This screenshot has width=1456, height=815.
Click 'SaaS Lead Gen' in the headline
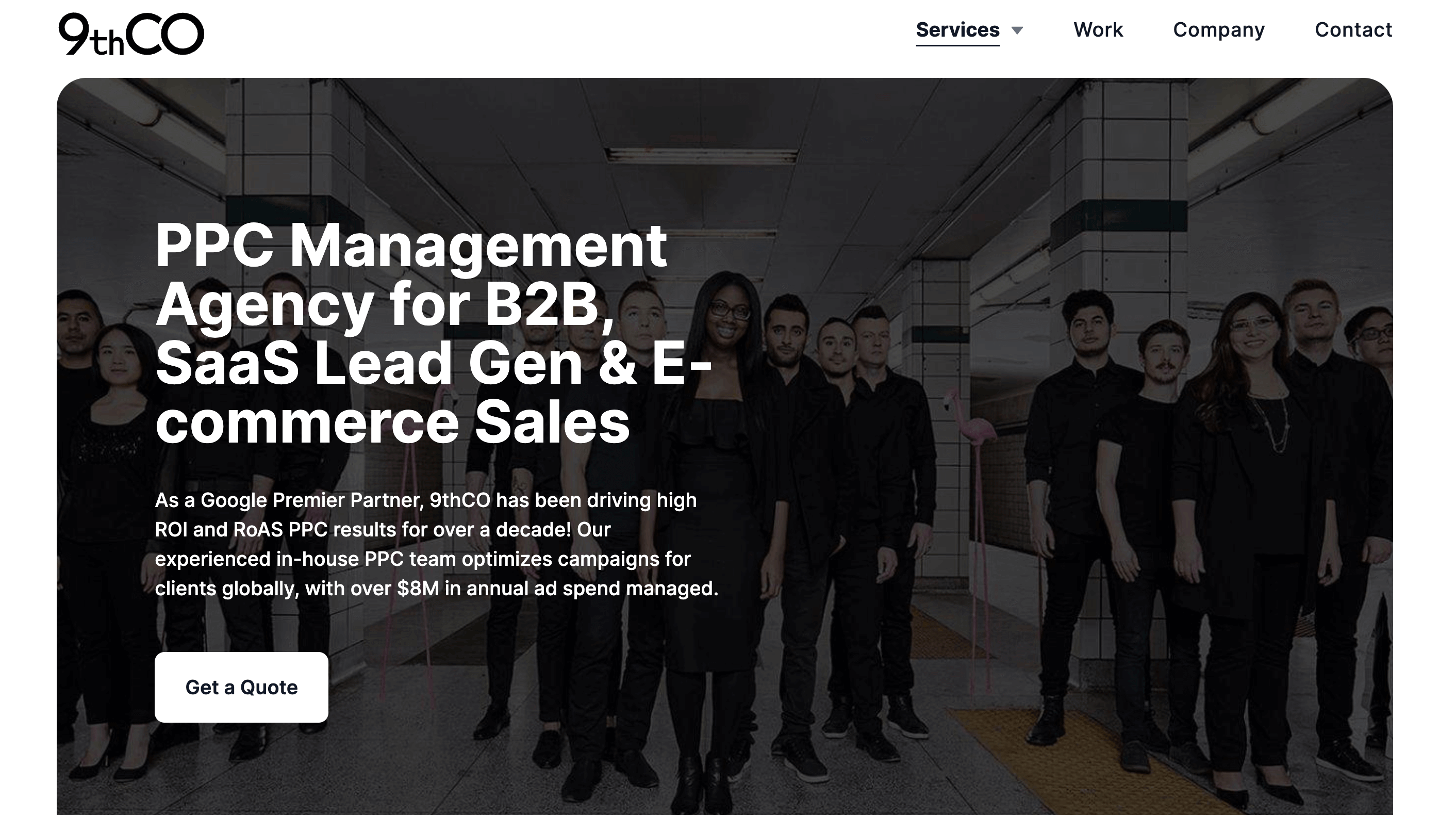click(x=369, y=364)
